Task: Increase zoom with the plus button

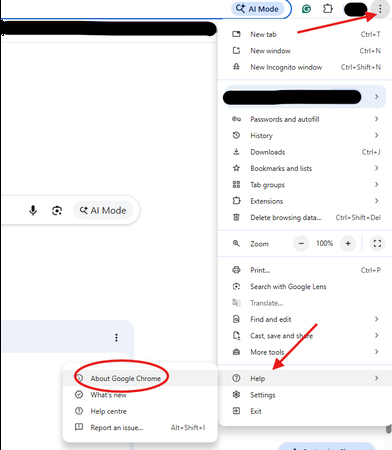Action: [348, 244]
